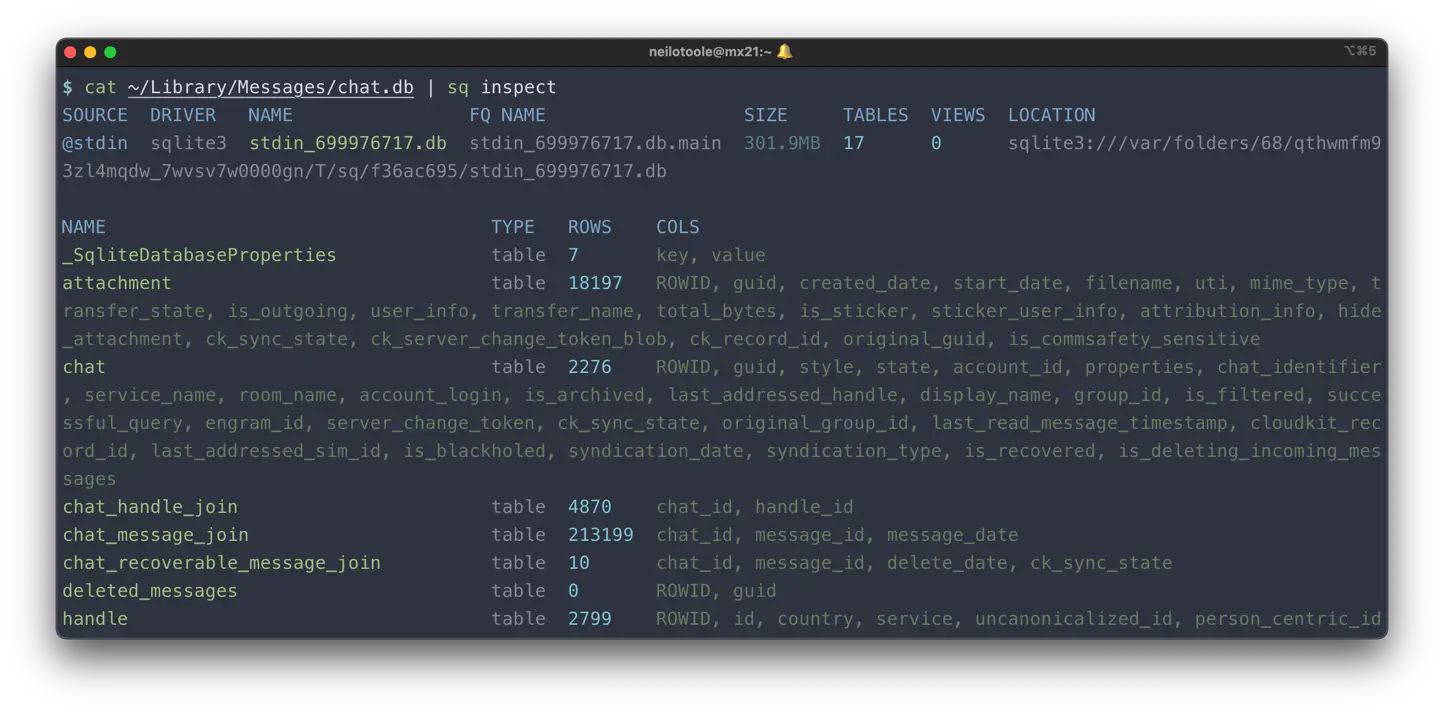The width and height of the screenshot is (1444, 713).
Task: Click the chat row count 2276
Action: [590, 367]
